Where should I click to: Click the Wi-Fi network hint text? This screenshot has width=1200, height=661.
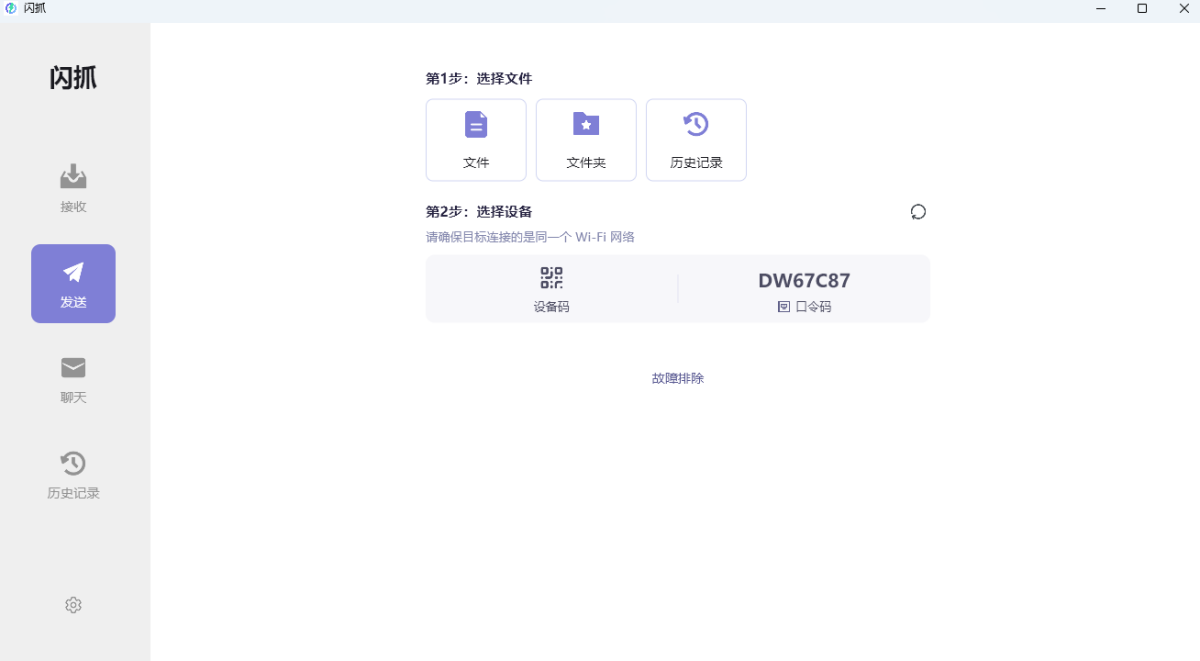pos(530,237)
